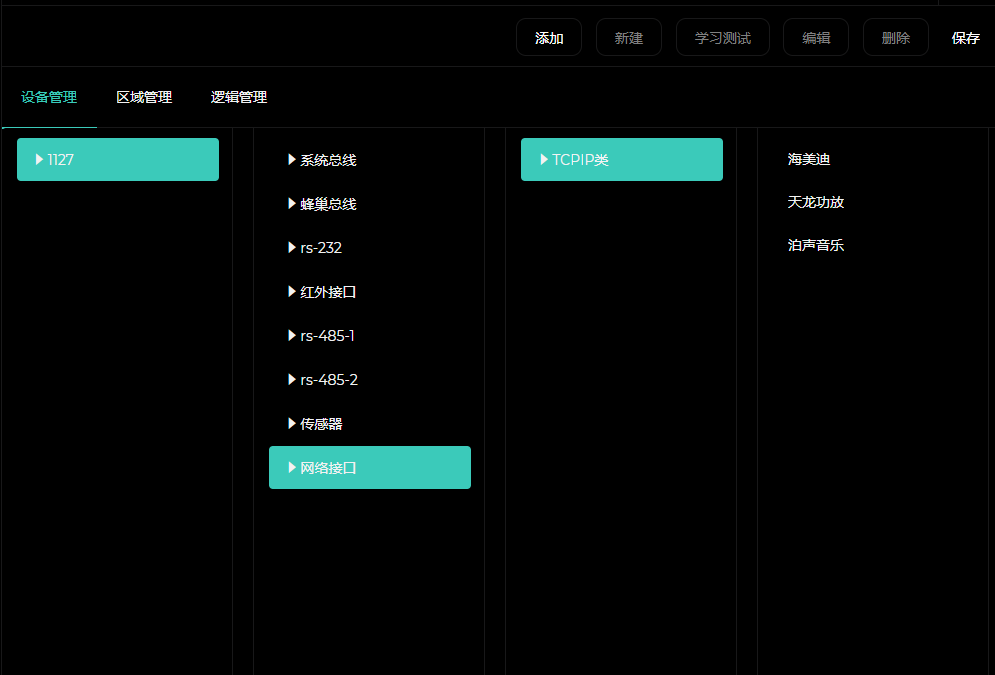The image size is (995, 675).
Task: Select 海美迪 from the device list
Action: [809, 159]
